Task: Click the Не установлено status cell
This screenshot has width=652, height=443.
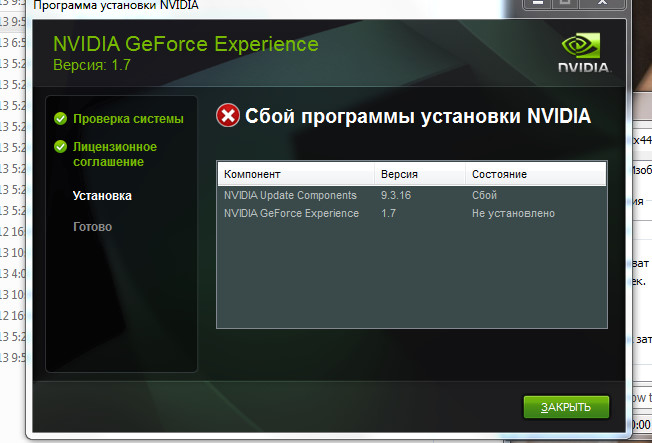Action: (513, 213)
